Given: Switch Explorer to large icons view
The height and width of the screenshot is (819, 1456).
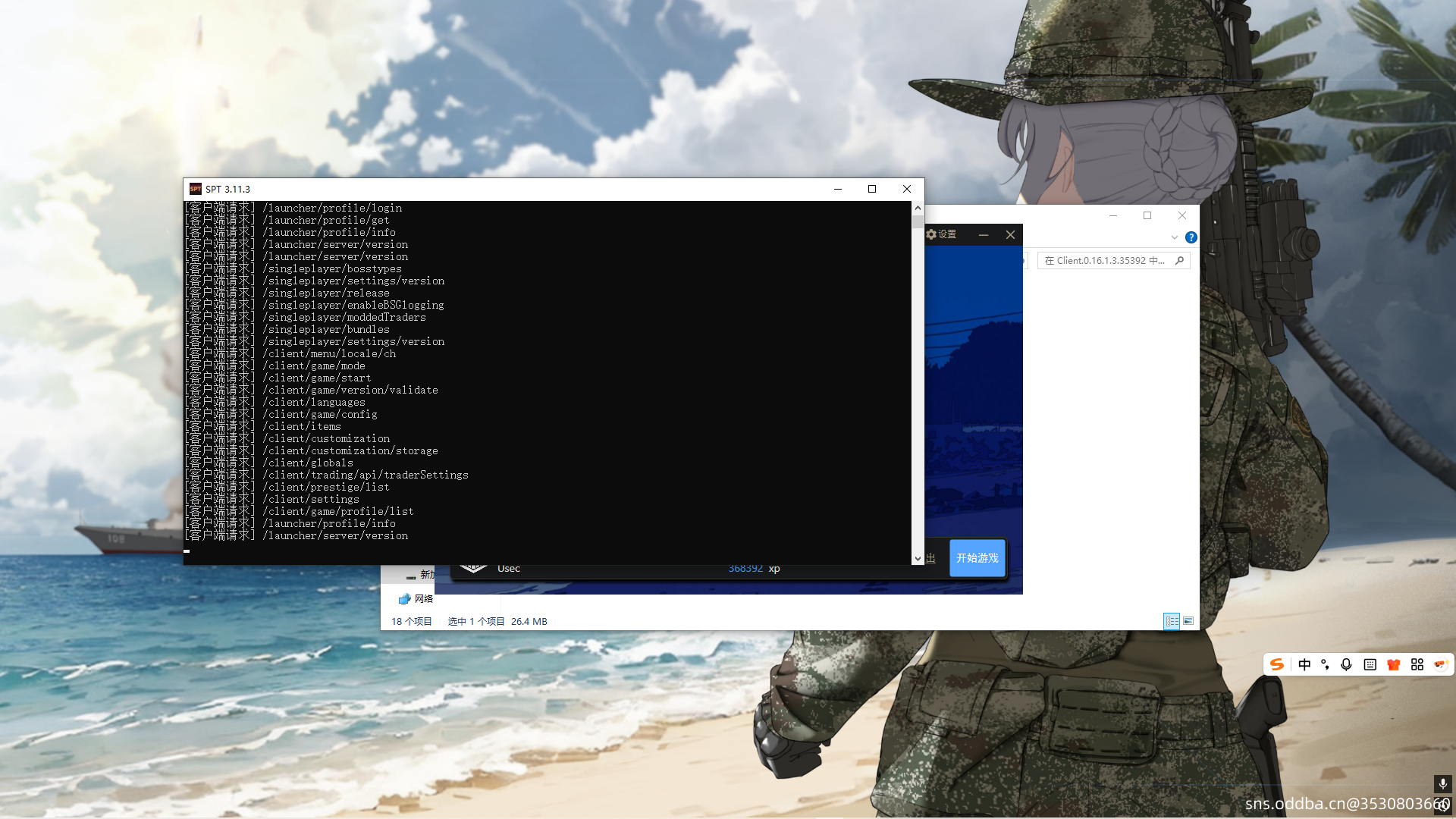Looking at the screenshot, I should point(1188,621).
